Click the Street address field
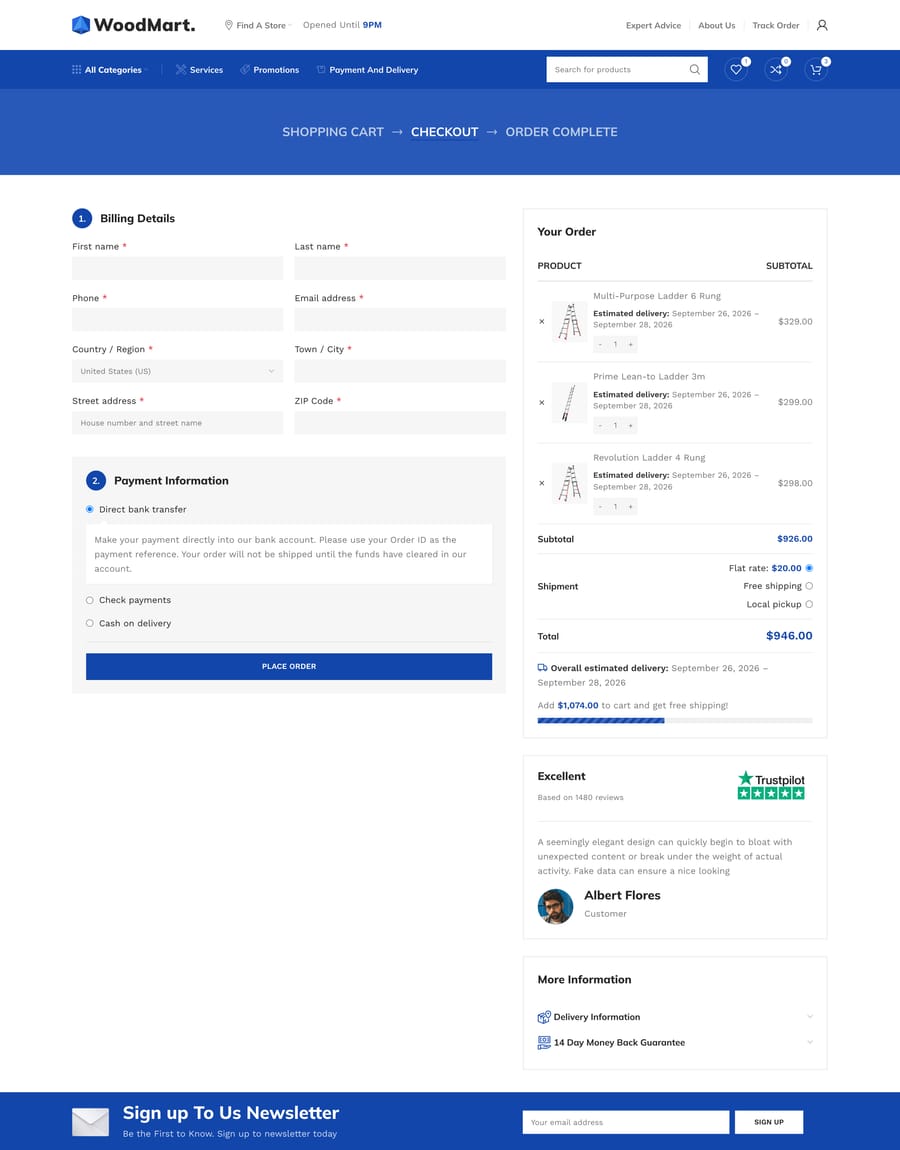The height and width of the screenshot is (1150, 900). pyautogui.click(x=178, y=423)
